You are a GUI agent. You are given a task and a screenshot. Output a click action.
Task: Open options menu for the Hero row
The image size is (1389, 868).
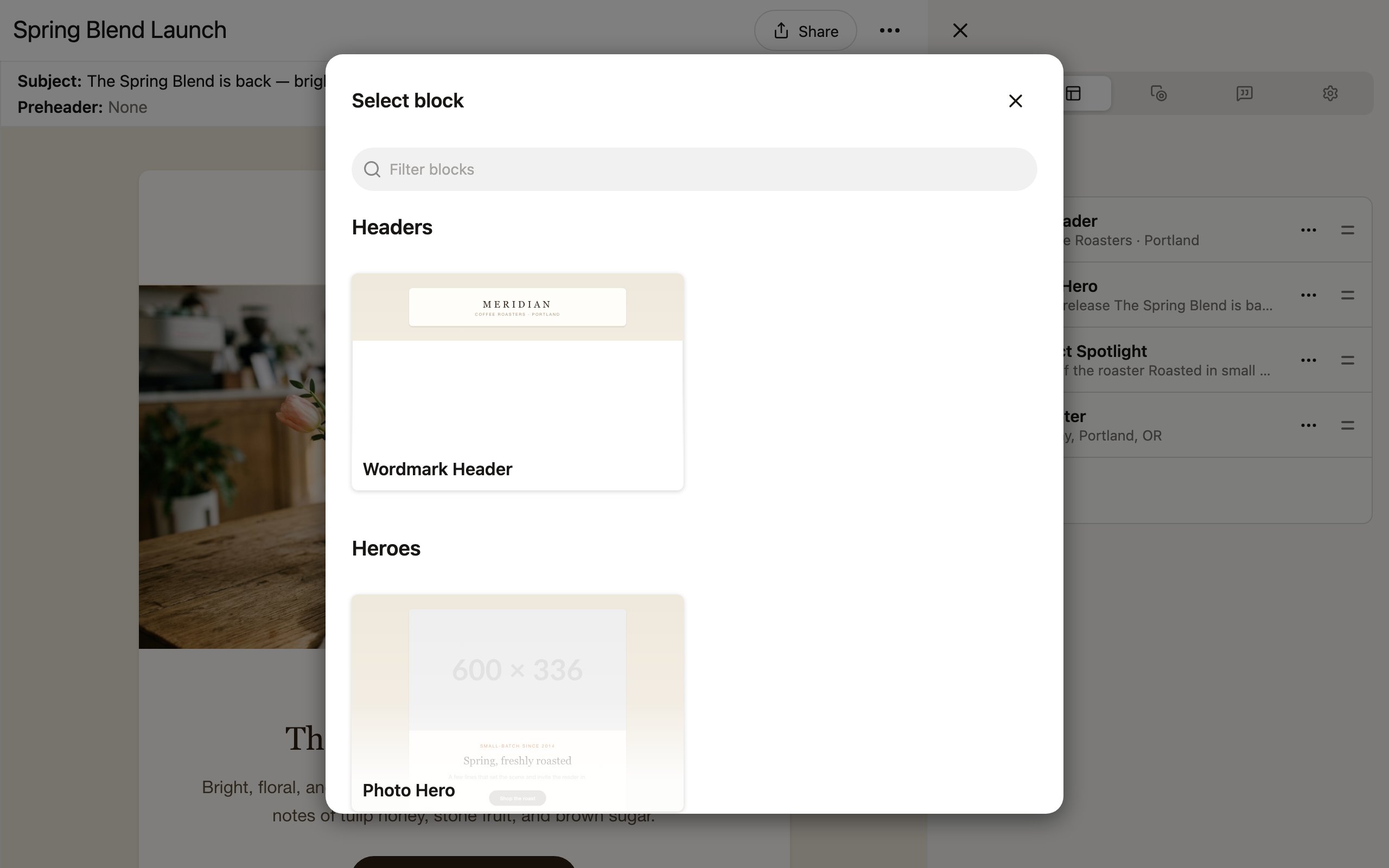pyautogui.click(x=1309, y=295)
